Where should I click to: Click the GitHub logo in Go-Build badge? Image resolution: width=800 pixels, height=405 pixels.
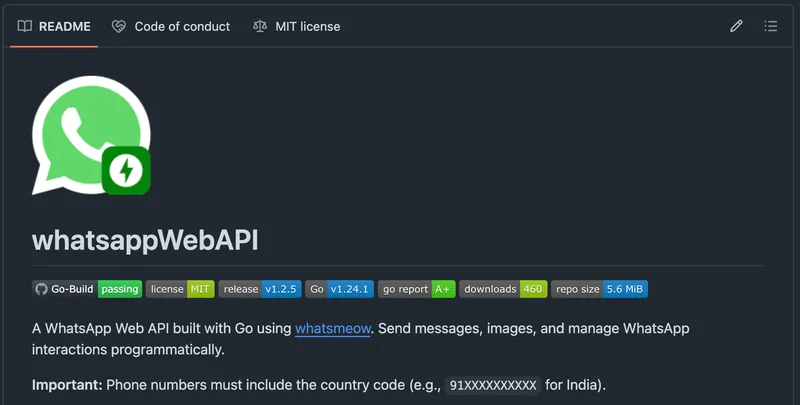coord(41,289)
